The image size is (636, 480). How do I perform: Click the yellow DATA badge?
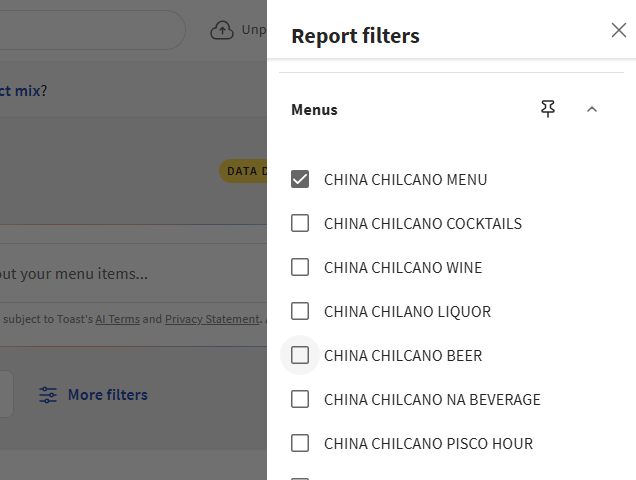point(243,171)
